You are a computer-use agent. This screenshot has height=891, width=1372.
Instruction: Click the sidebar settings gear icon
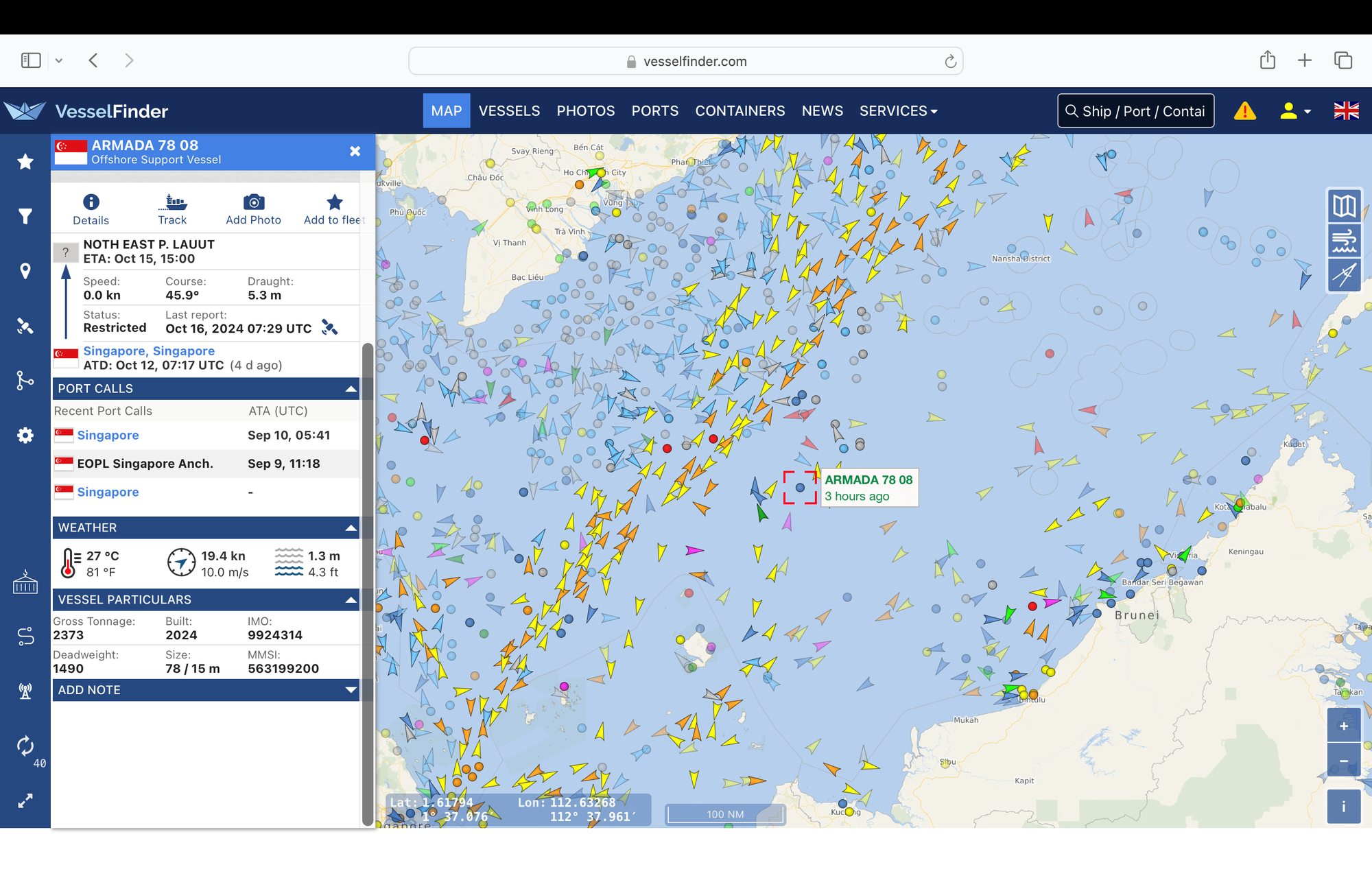pyautogui.click(x=25, y=436)
